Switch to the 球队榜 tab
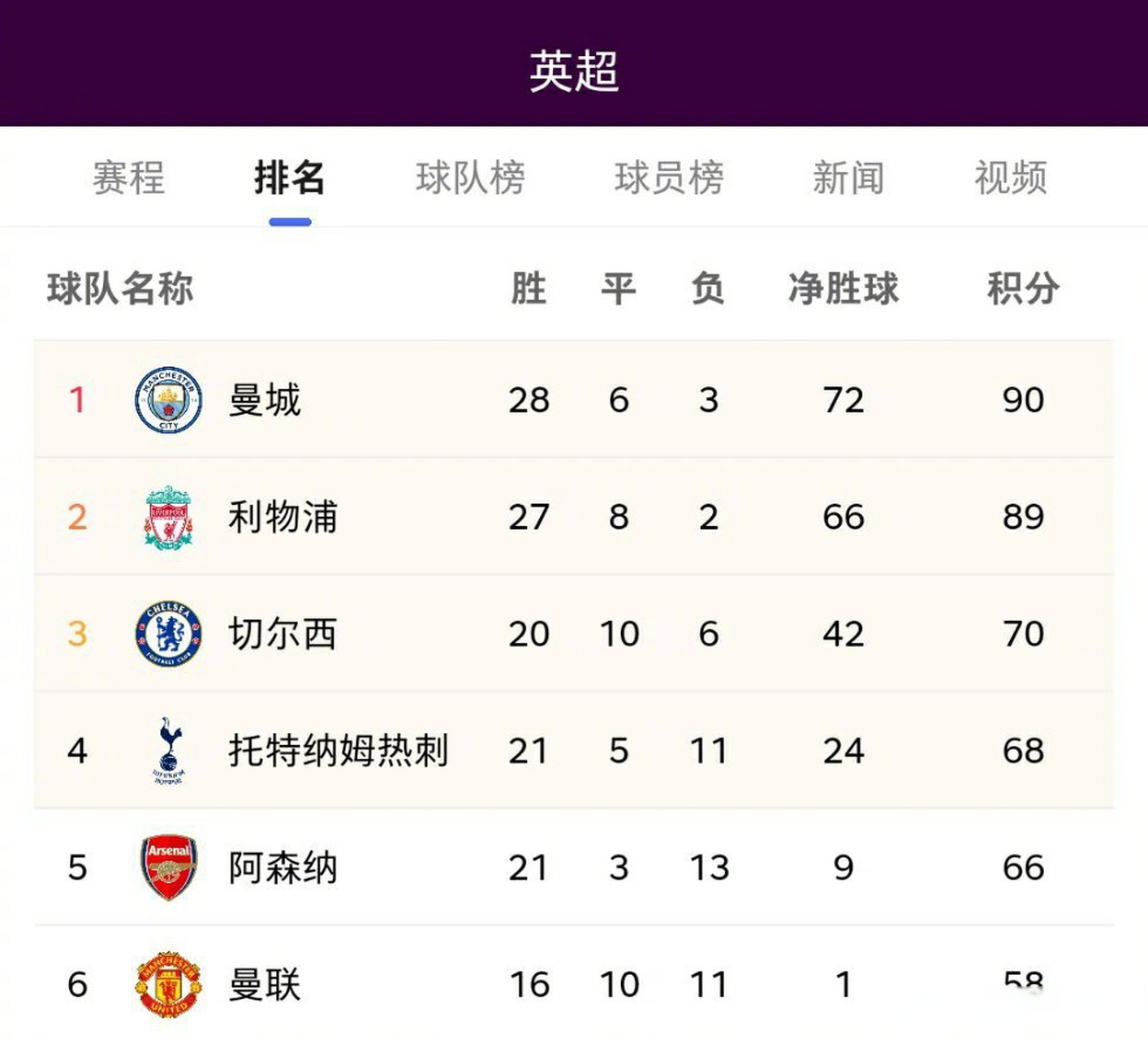The image size is (1148, 1039). [x=470, y=179]
